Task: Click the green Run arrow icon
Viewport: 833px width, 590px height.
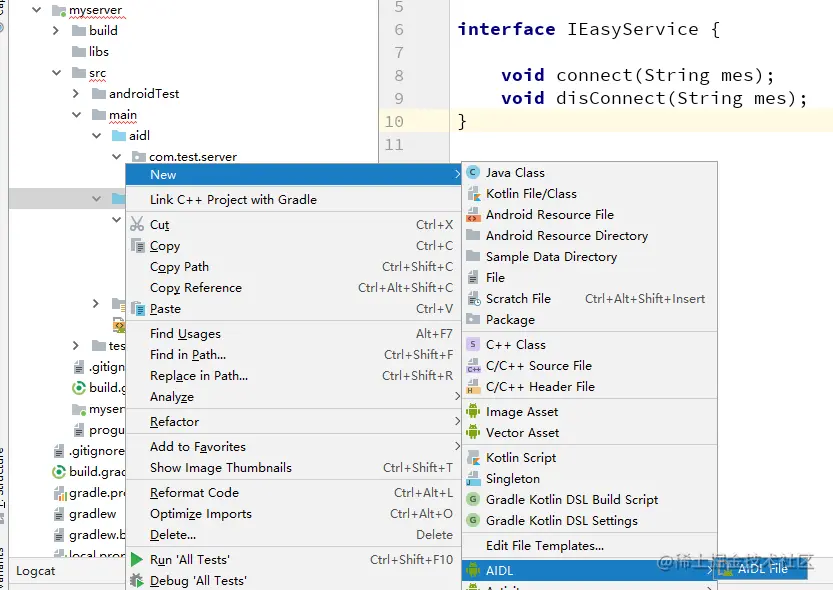Action: (x=137, y=560)
